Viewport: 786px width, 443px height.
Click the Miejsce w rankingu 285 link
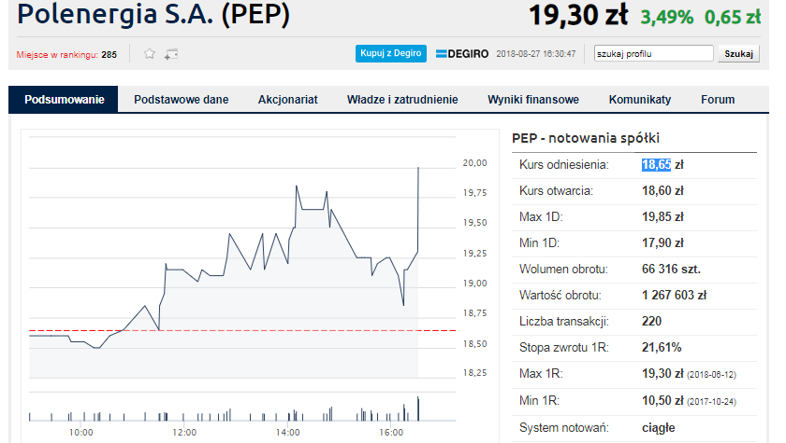coord(66,55)
